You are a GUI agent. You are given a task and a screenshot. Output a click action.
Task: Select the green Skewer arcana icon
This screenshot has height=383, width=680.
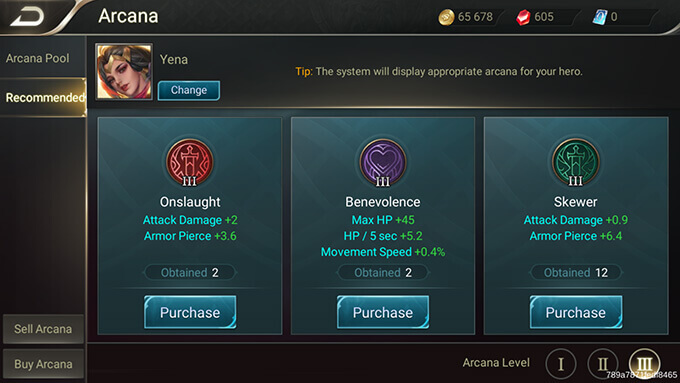(575, 162)
